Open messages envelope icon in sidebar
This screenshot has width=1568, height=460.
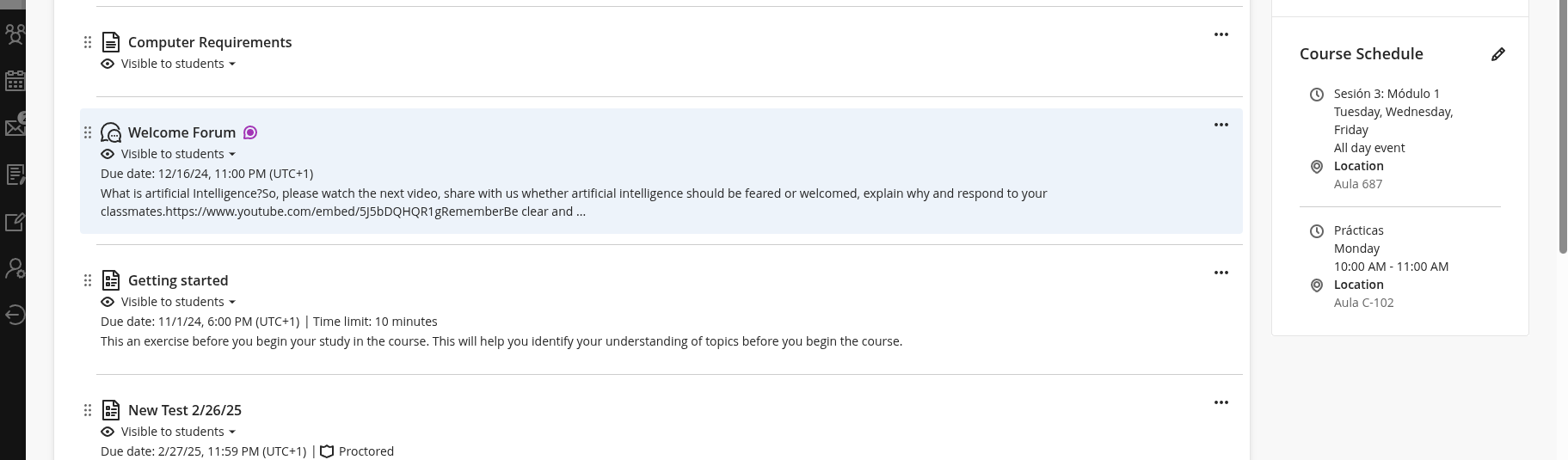(15, 127)
